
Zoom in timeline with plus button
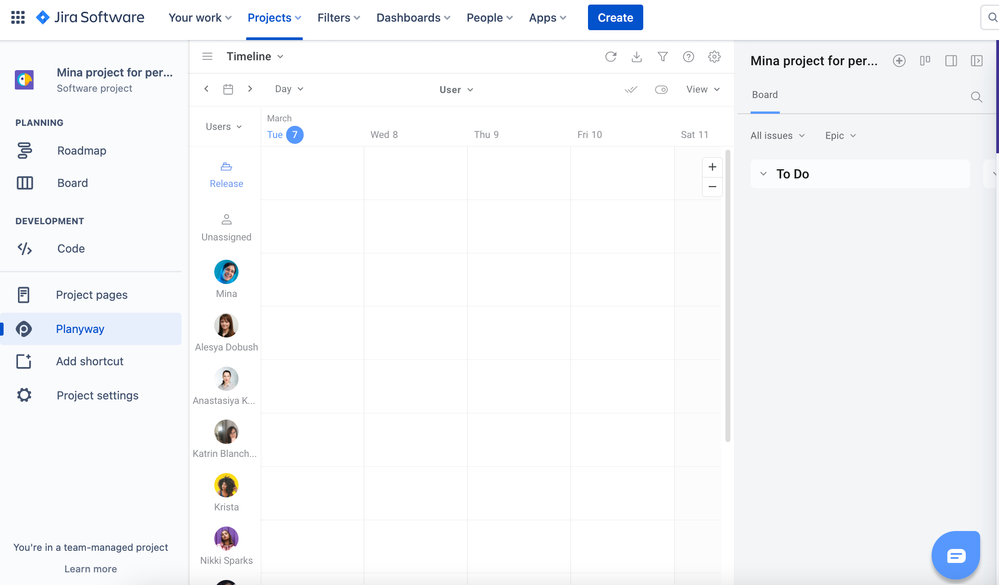click(712, 167)
